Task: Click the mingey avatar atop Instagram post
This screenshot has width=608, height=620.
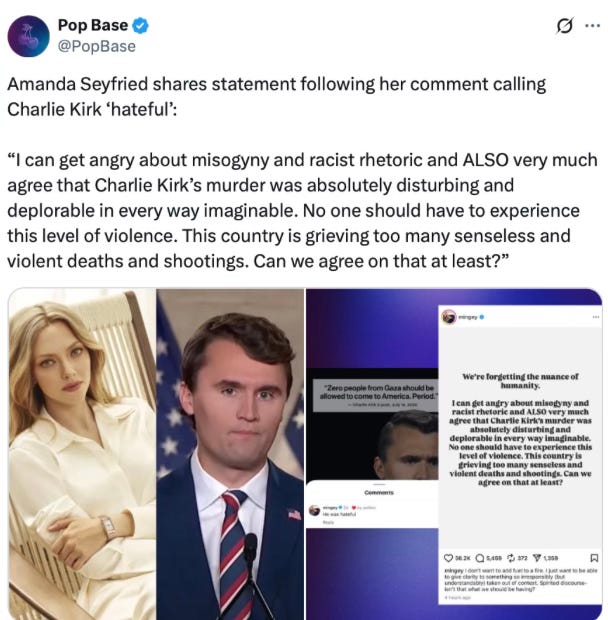Action: coord(449,317)
